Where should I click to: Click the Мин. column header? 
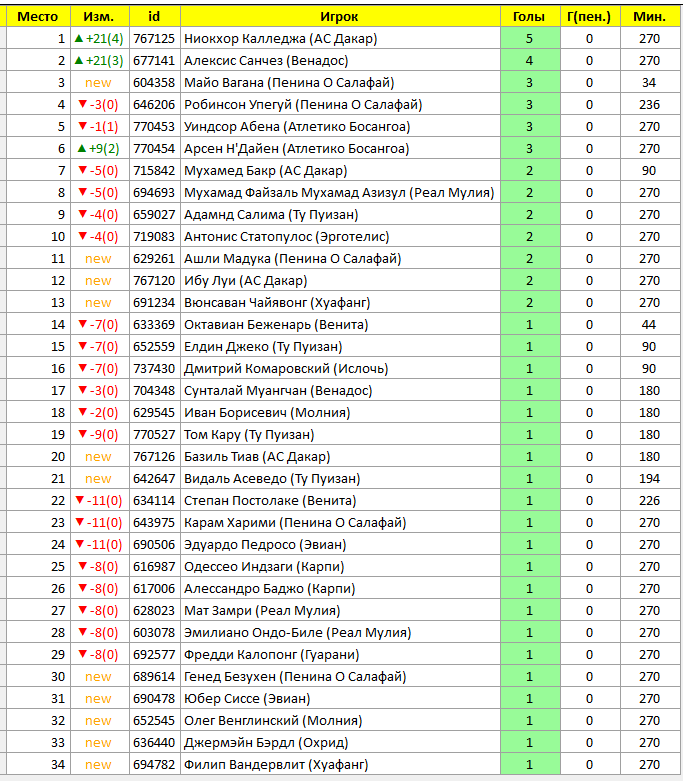click(651, 17)
